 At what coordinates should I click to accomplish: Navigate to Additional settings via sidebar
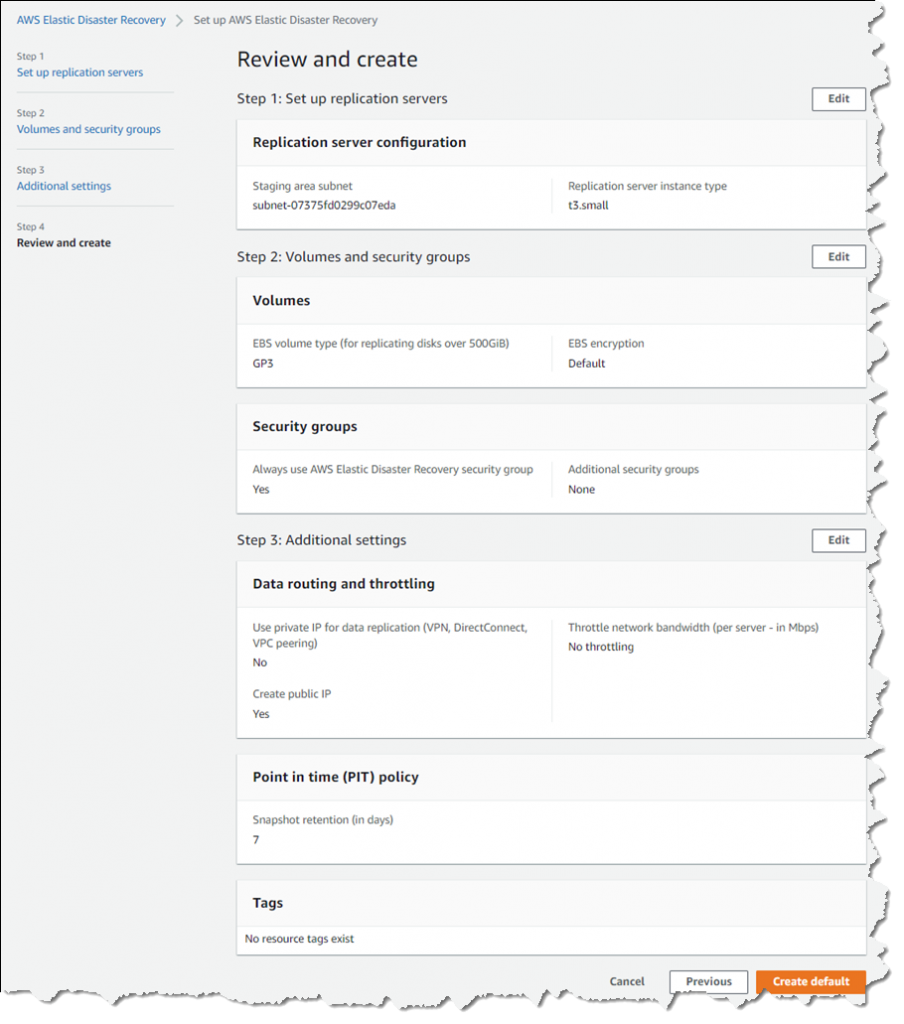point(63,186)
